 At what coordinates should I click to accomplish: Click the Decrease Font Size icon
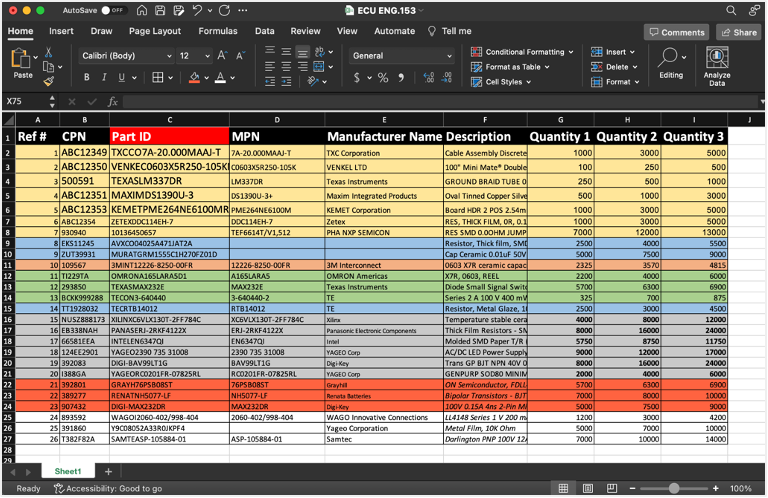coord(240,55)
